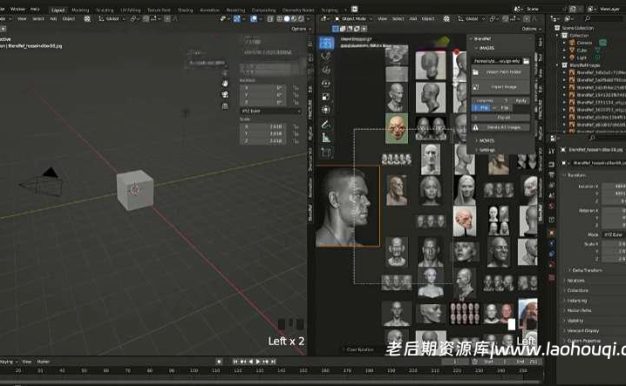Image resolution: width=626 pixels, height=386 pixels.
Task: Click the Apply button next to Columns
Action: coord(521,101)
